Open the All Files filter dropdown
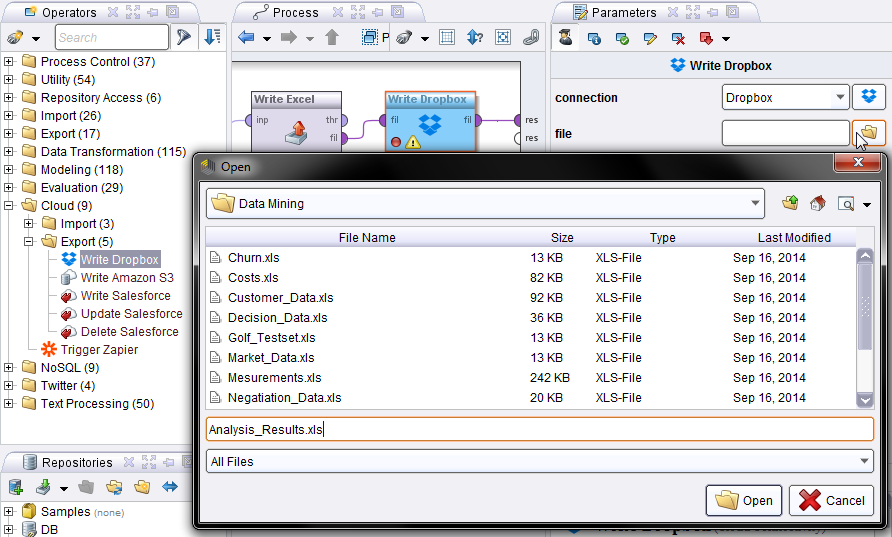892x537 pixels. (865, 462)
